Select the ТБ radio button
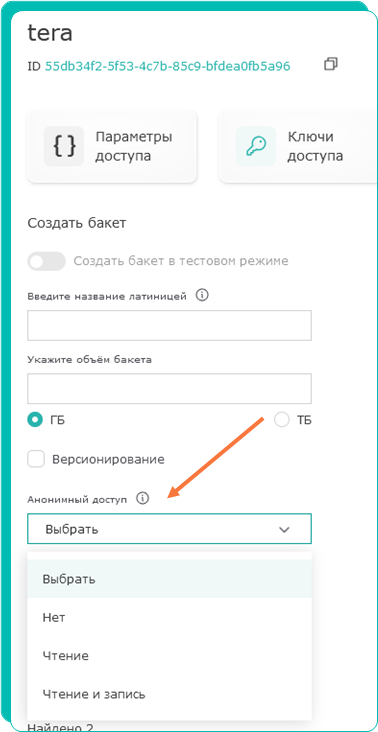Image resolution: width=378 pixels, height=732 pixels. click(x=282, y=420)
